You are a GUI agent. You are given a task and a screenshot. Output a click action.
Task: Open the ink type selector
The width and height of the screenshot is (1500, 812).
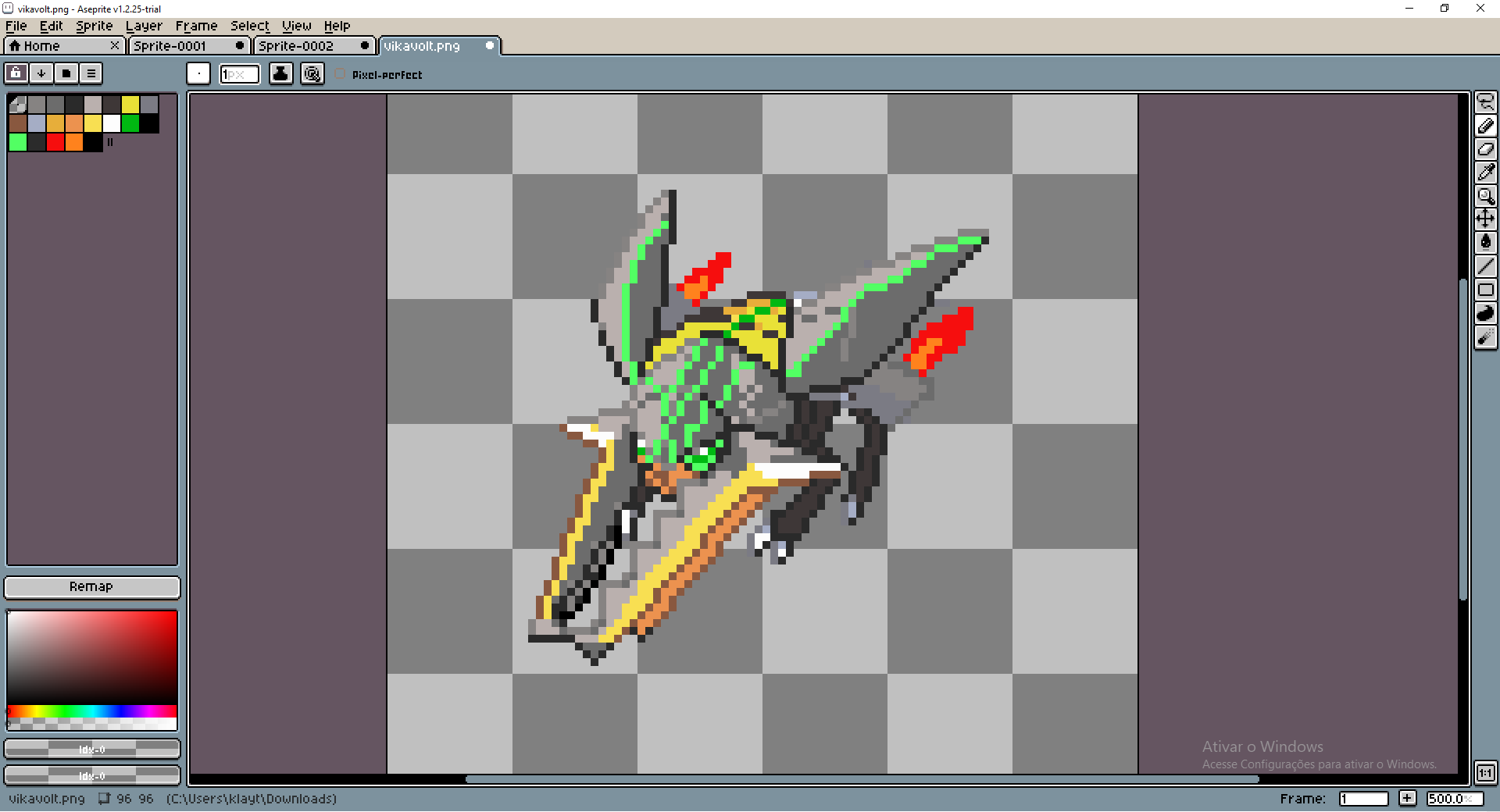[281, 74]
